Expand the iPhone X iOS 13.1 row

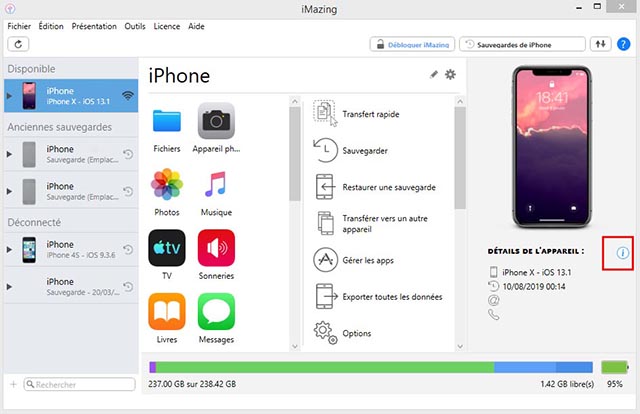click(9, 96)
